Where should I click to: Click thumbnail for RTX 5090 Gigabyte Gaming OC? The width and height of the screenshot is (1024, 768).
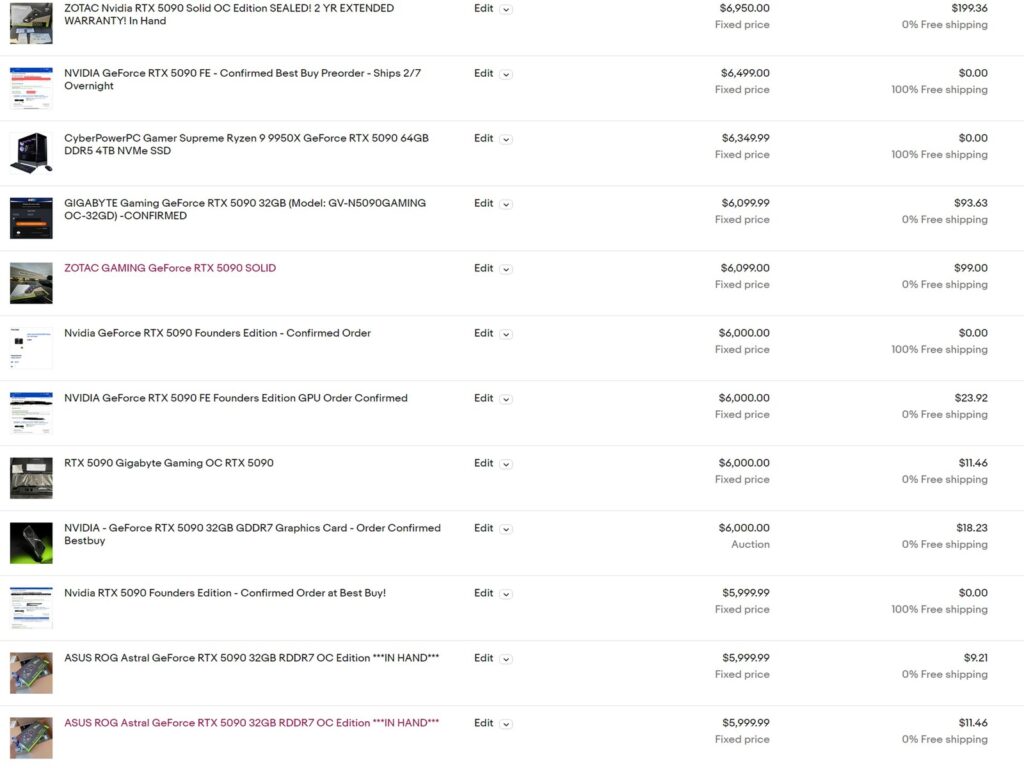tap(30, 478)
